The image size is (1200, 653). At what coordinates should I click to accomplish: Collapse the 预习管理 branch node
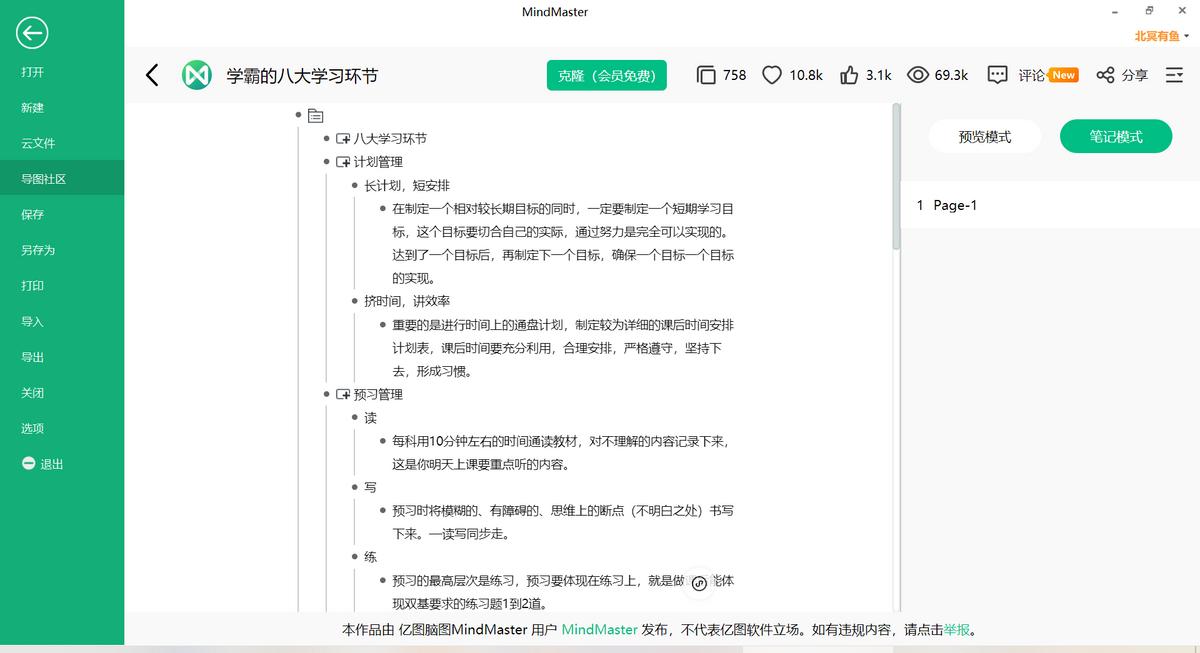[345, 394]
